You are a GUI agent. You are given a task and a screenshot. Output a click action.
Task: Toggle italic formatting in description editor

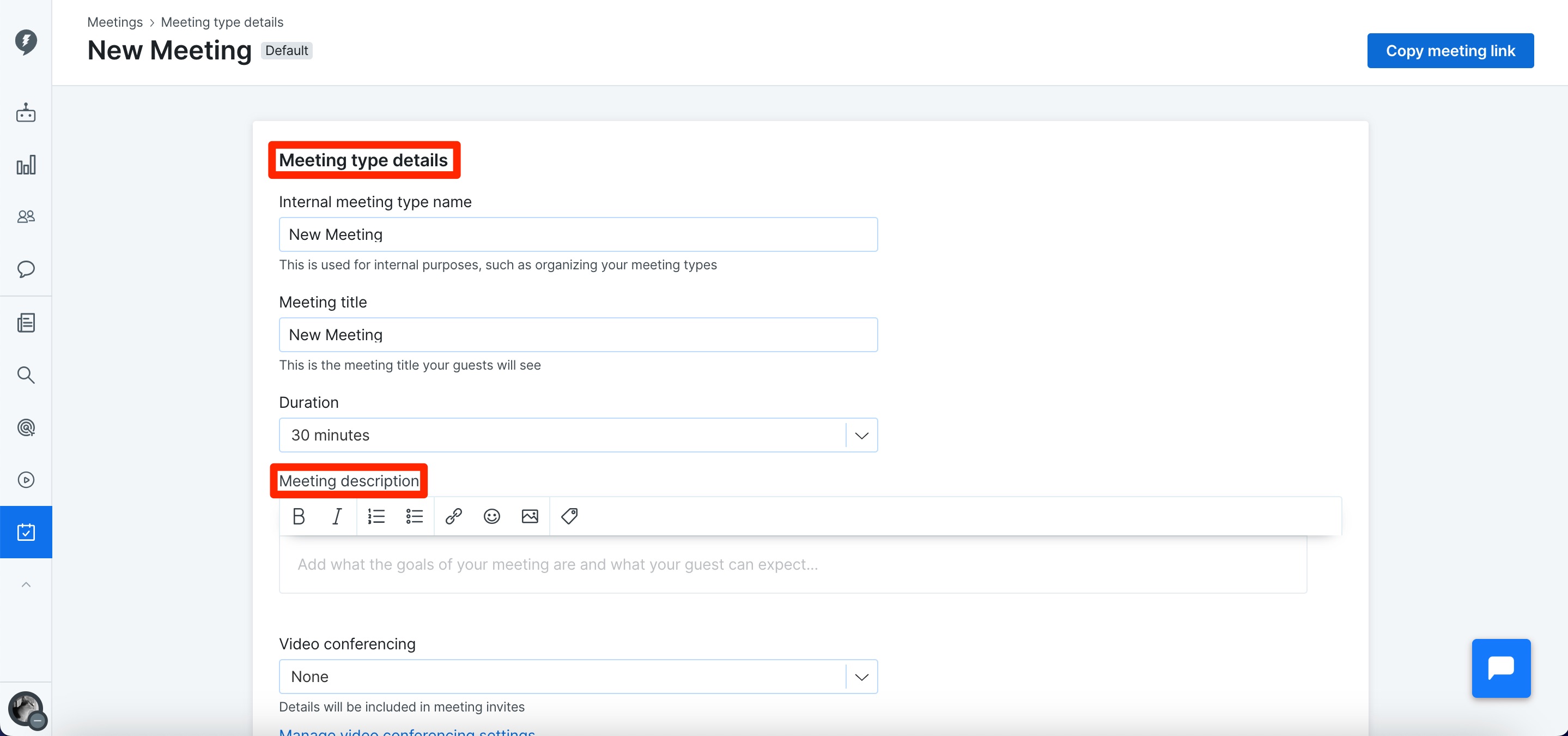click(x=337, y=516)
